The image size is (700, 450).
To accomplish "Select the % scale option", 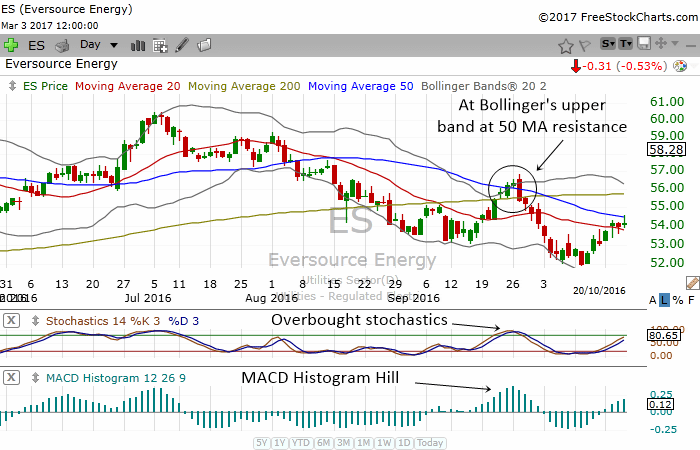I will 678,300.
